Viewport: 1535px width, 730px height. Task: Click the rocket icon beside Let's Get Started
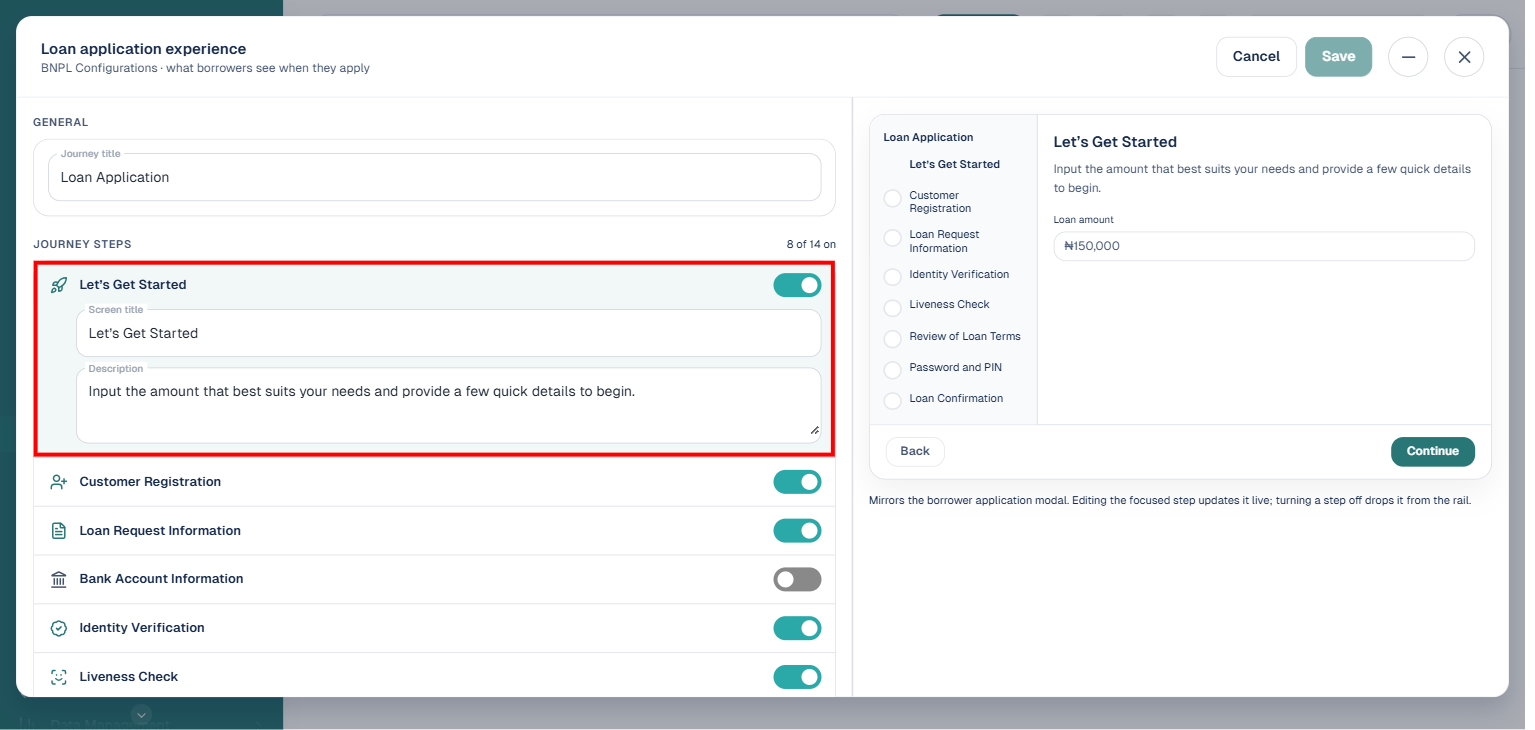tap(58, 285)
